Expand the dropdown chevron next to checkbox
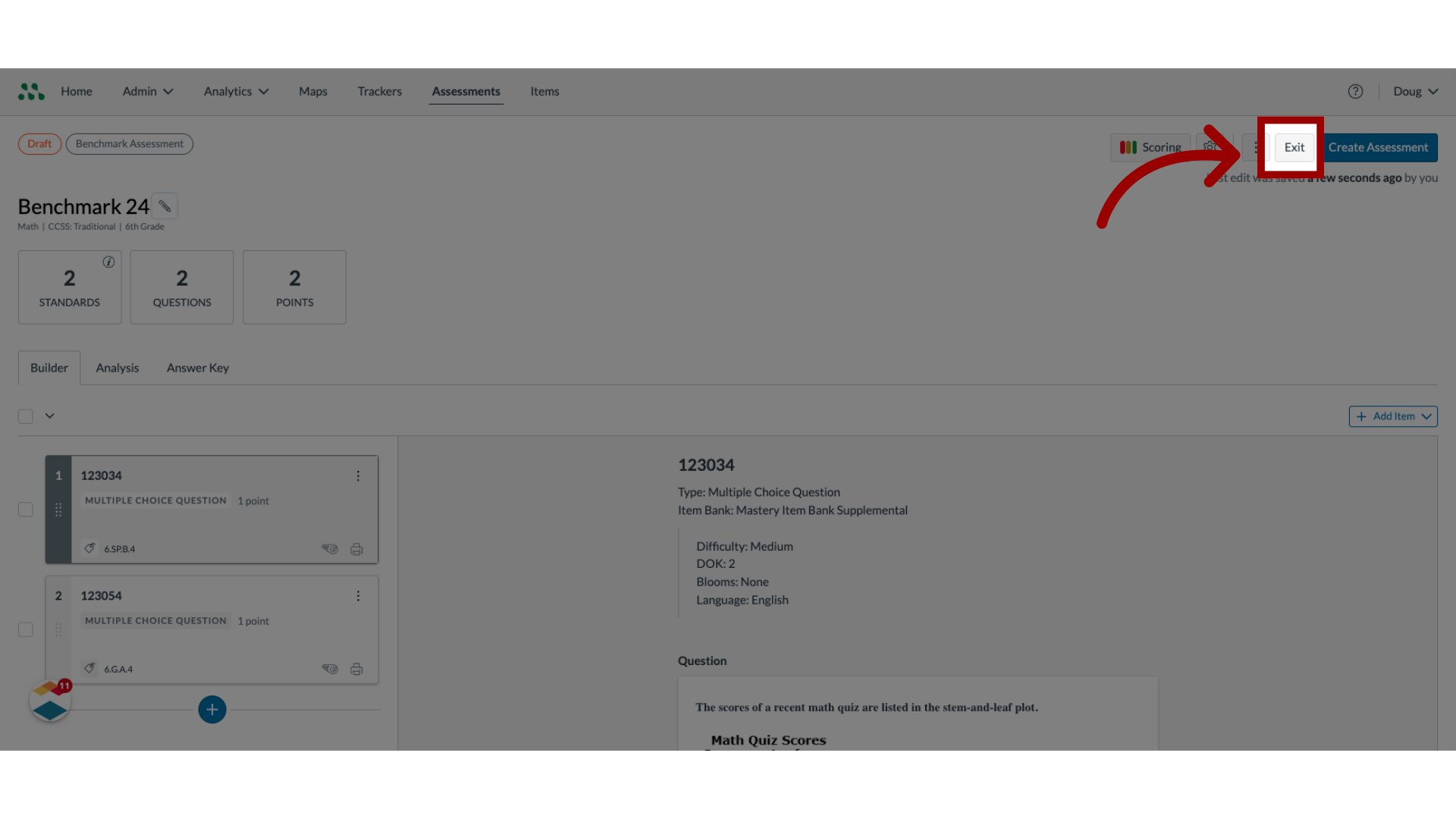1456x819 pixels. (x=49, y=415)
